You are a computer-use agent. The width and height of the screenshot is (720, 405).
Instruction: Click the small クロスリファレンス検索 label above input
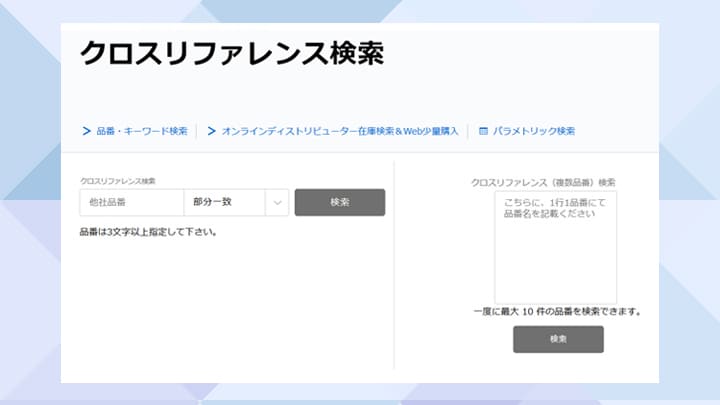[118, 181]
